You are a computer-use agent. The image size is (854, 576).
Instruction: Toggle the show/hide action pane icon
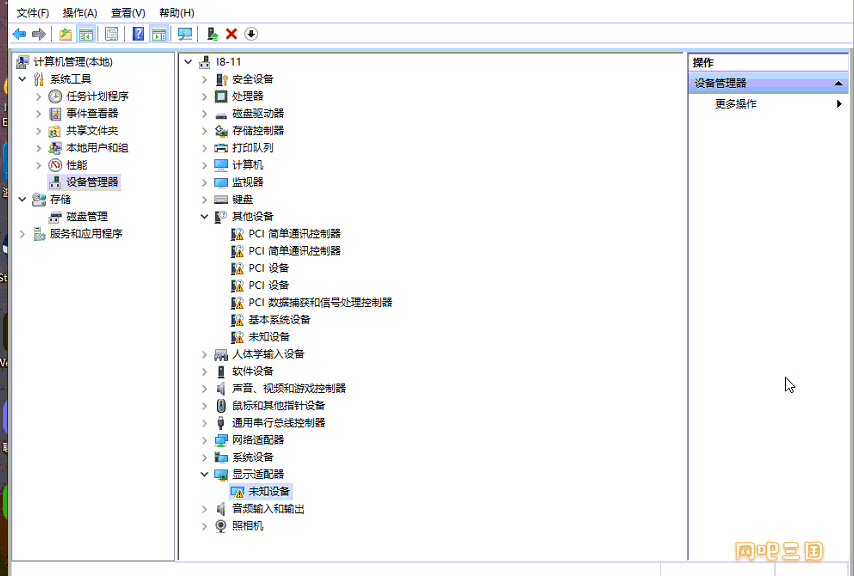point(159,34)
